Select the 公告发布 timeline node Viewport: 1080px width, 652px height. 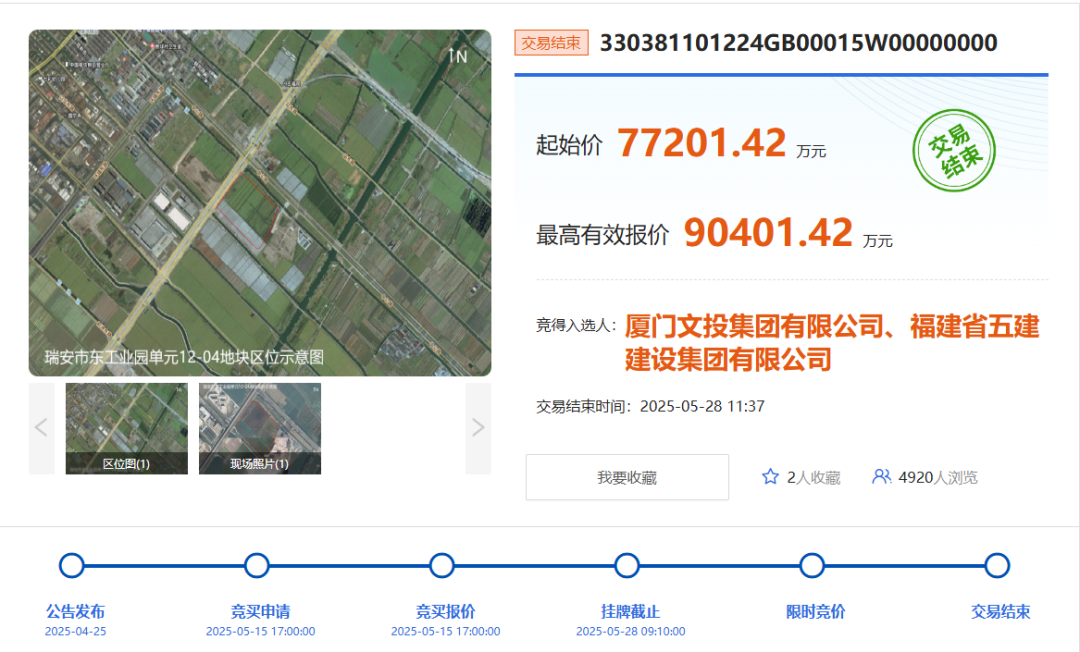point(72,565)
